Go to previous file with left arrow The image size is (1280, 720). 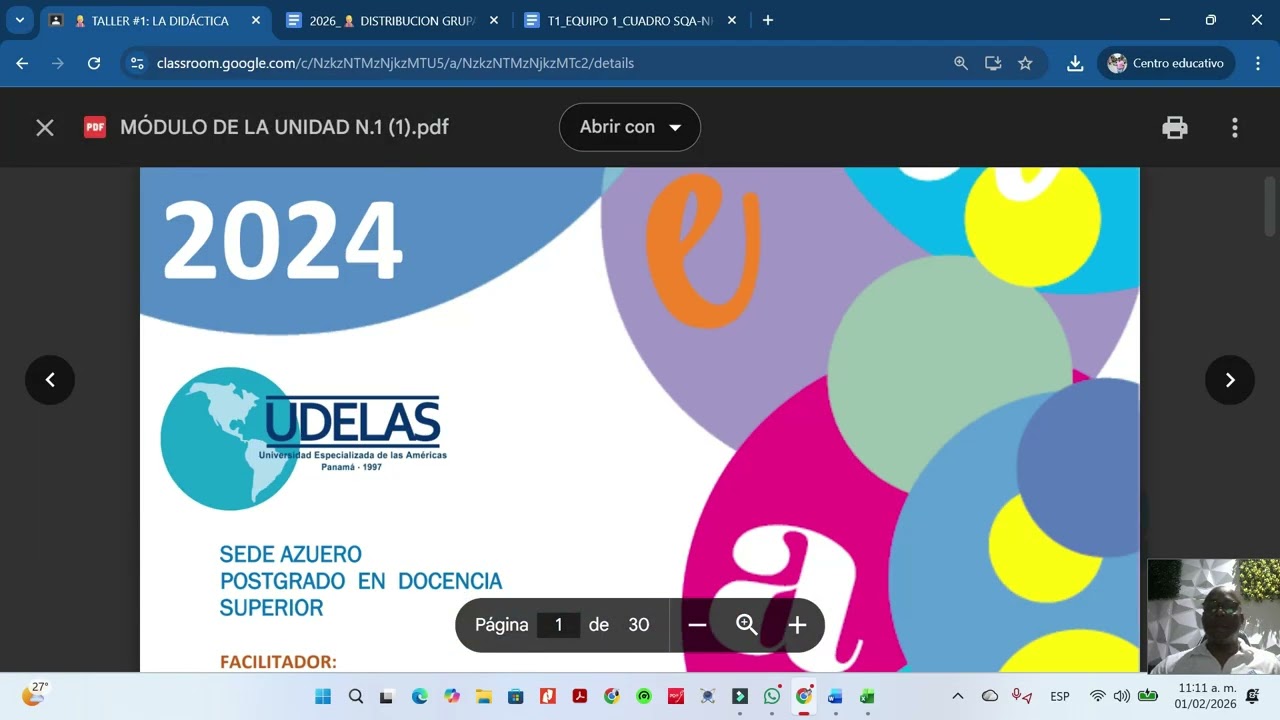pyautogui.click(x=50, y=380)
